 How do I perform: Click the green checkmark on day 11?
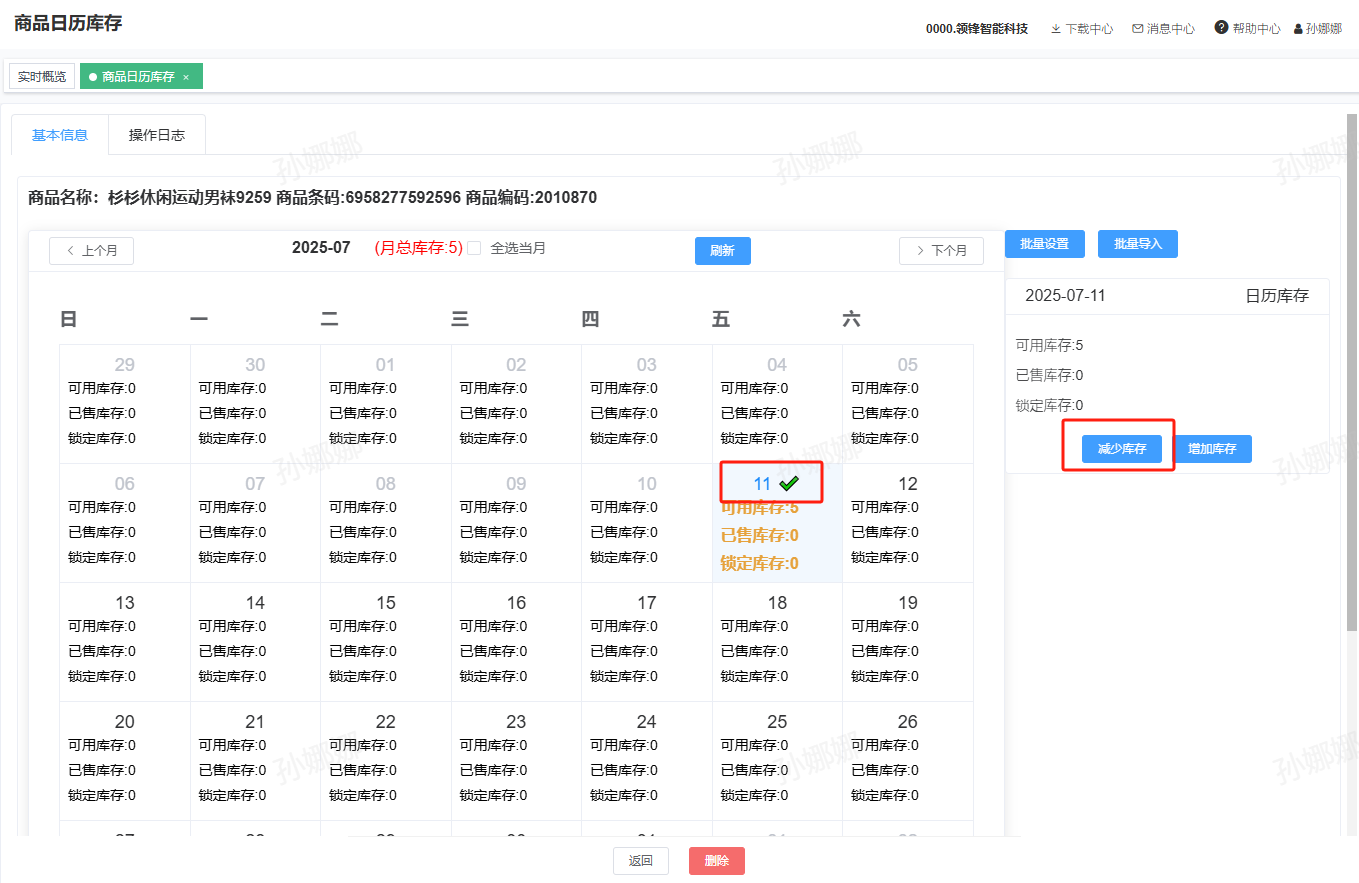(x=789, y=484)
